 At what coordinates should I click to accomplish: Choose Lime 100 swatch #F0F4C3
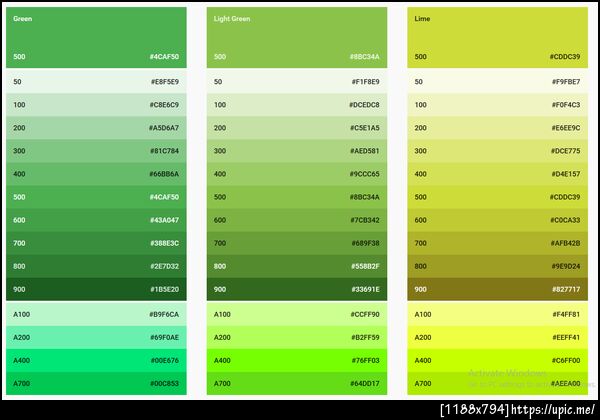497,105
